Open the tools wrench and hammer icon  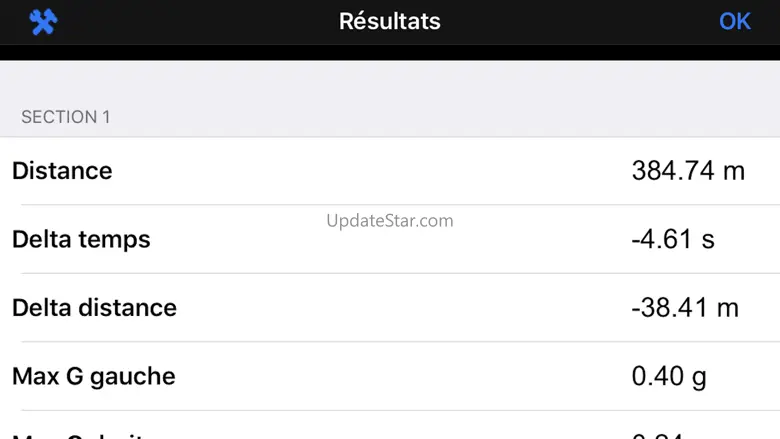(43, 22)
